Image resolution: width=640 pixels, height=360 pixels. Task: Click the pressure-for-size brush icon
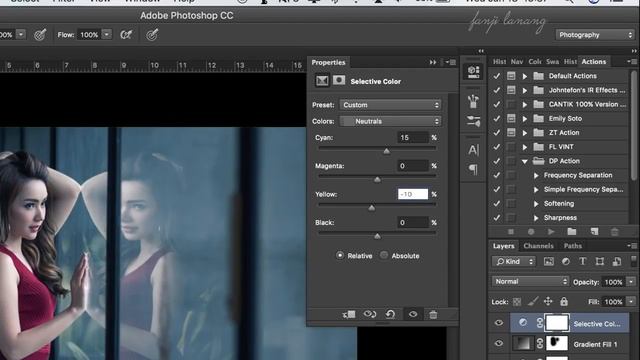click(x=152, y=35)
